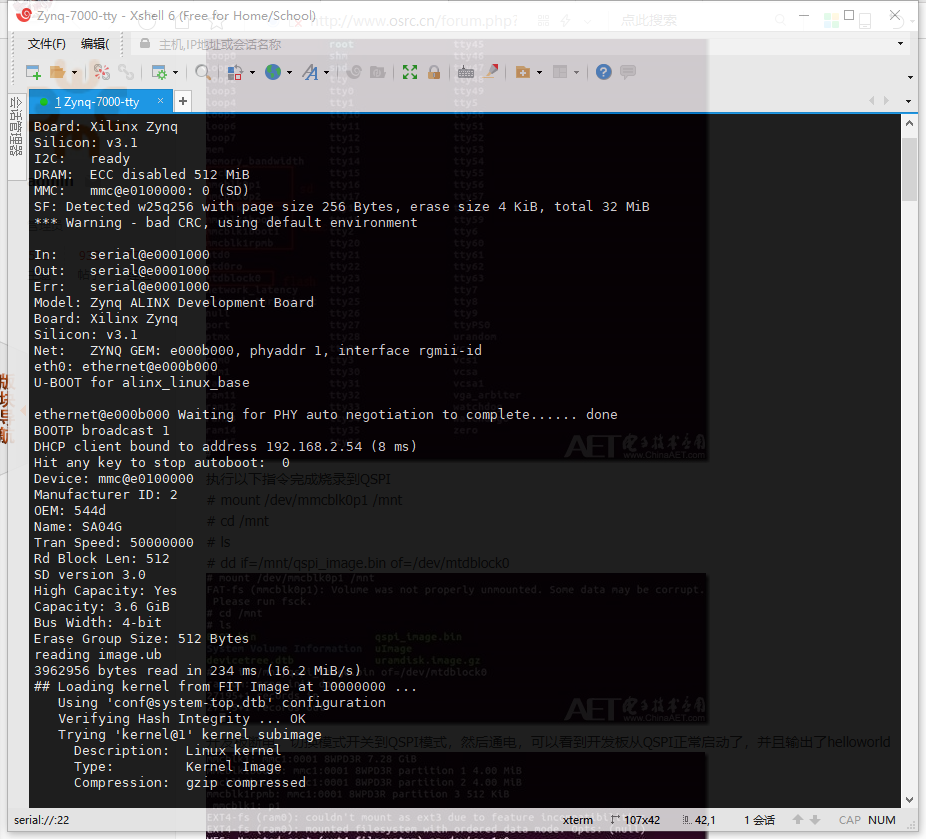Click the padlock lock-screen icon
Screen dimensions: 926x839
432,72
